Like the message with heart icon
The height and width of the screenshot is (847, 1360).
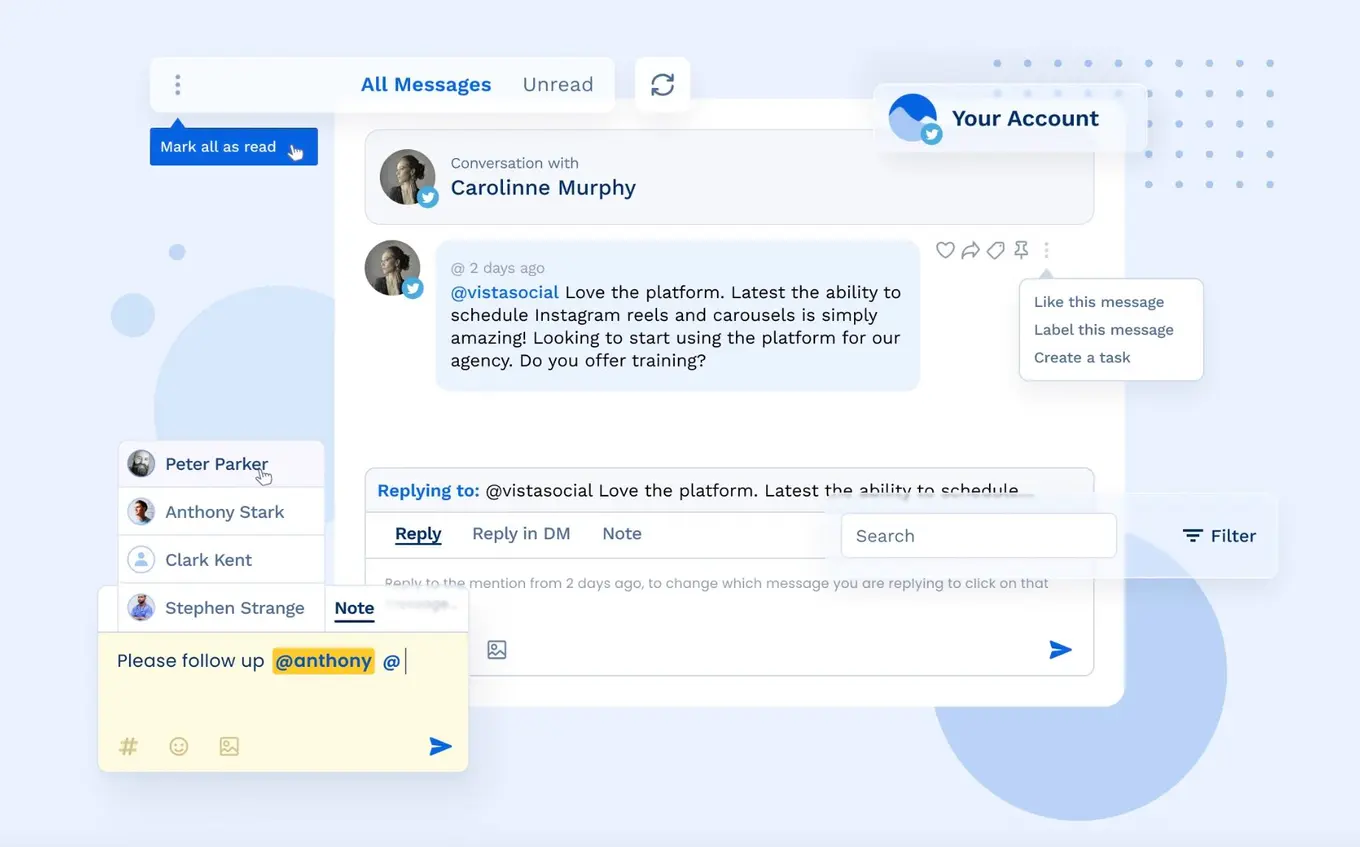tap(945, 250)
